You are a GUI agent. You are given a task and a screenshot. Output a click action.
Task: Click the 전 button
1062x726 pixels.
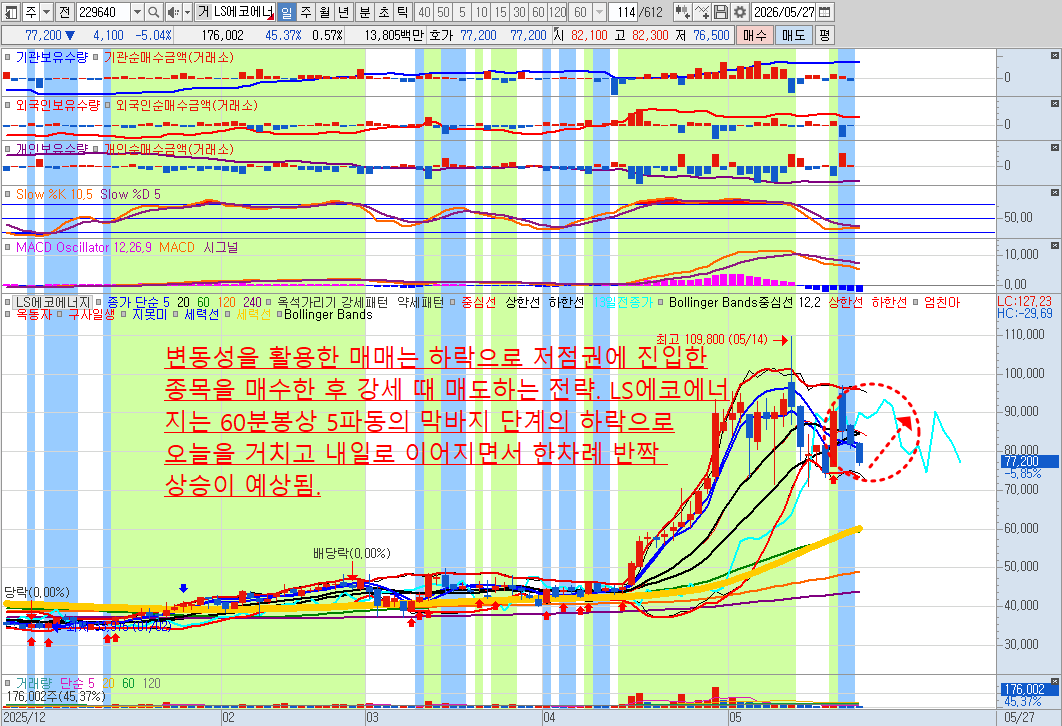pyautogui.click(x=64, y=12)
